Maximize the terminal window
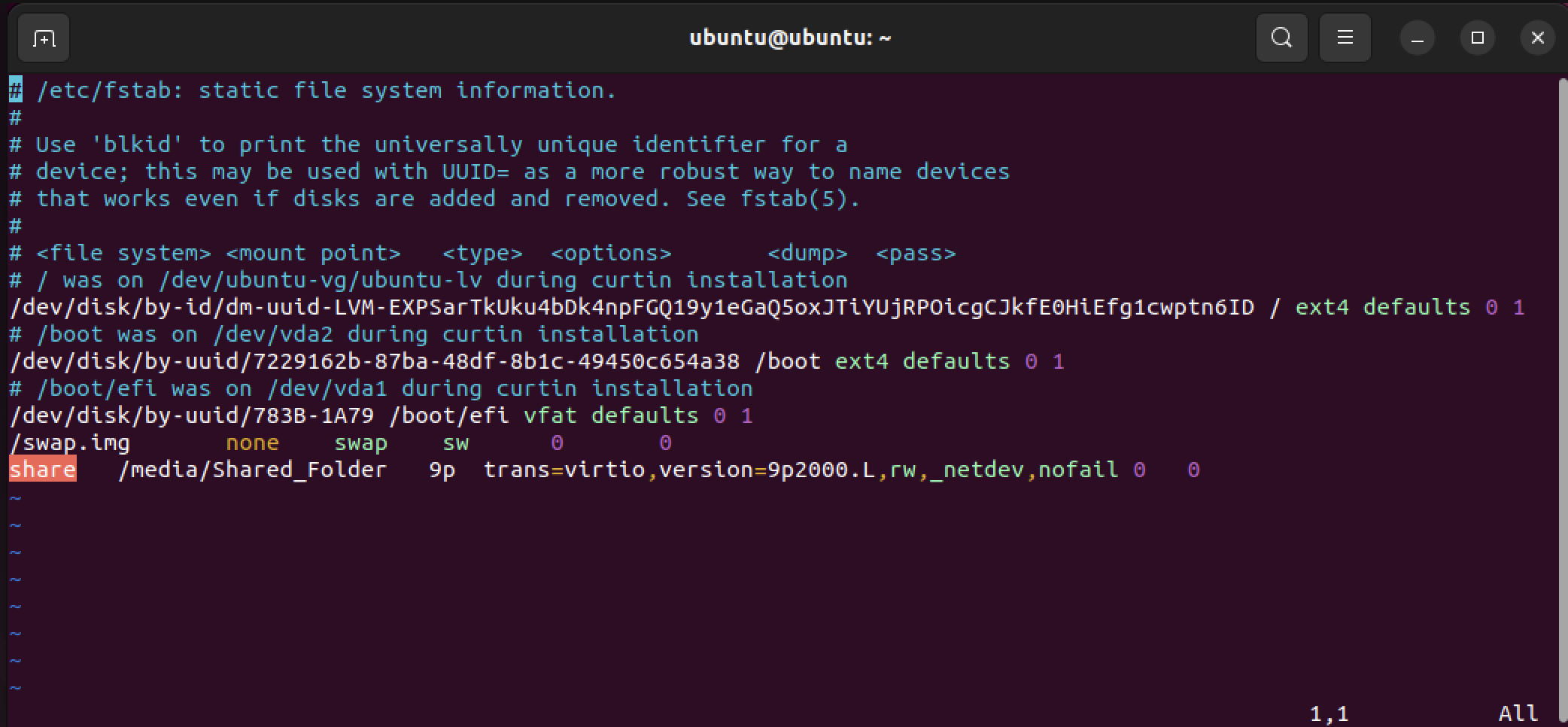This screenshot has height=727, width=1568. coord(1478,38)
